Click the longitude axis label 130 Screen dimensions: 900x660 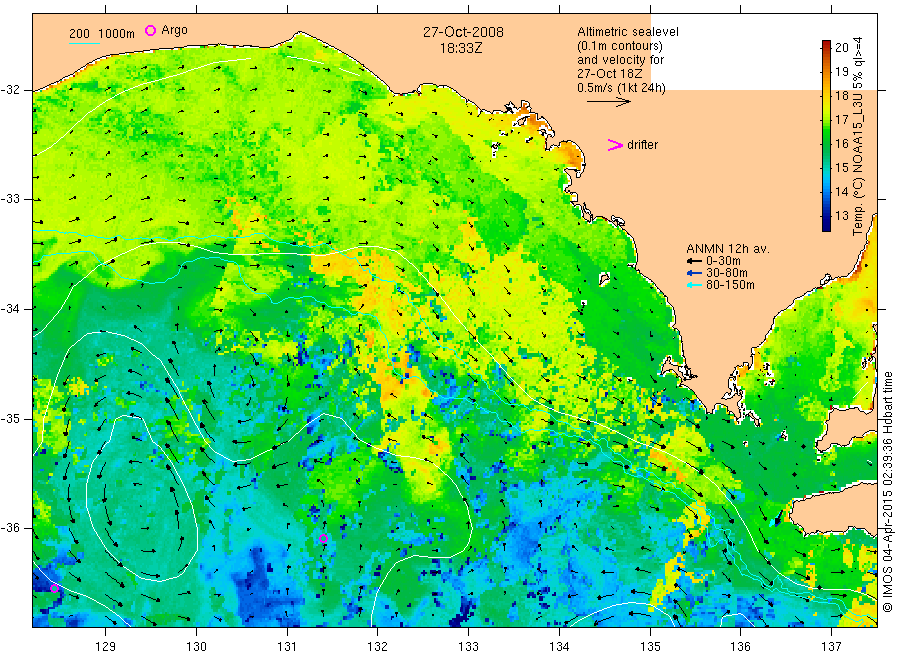pos(196,647)
